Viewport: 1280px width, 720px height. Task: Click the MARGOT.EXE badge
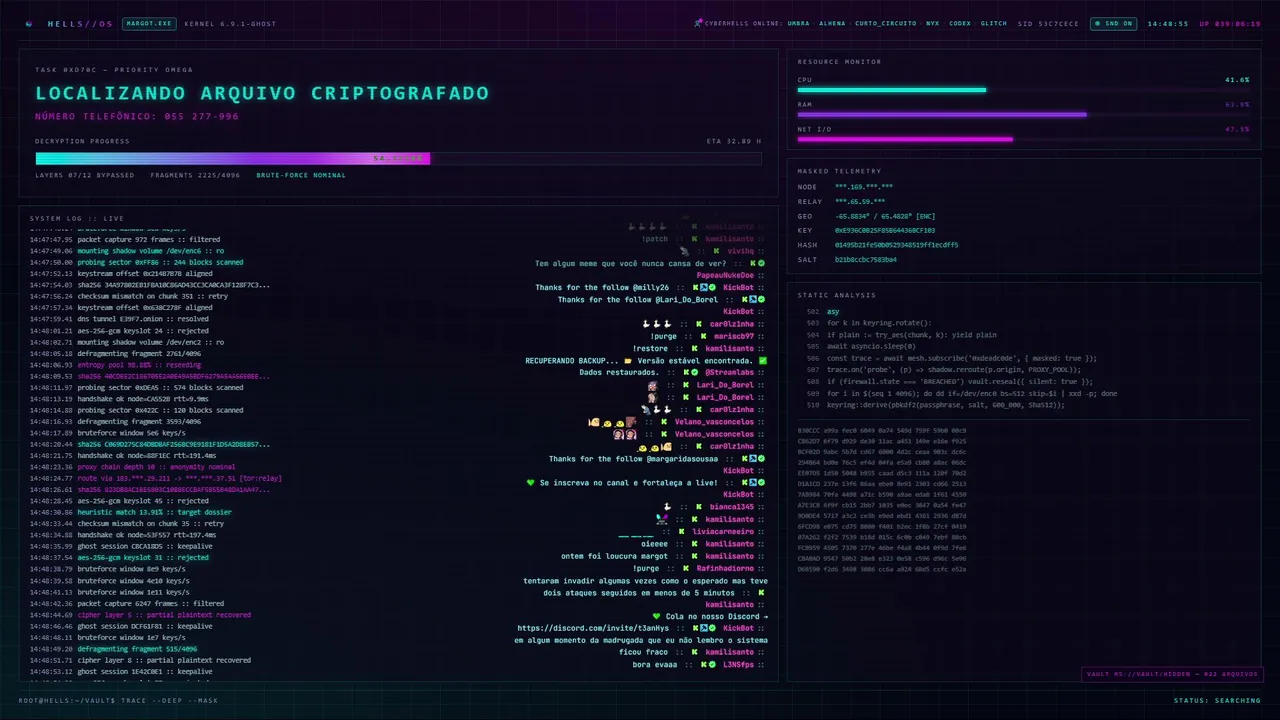[x=148, y=23]
